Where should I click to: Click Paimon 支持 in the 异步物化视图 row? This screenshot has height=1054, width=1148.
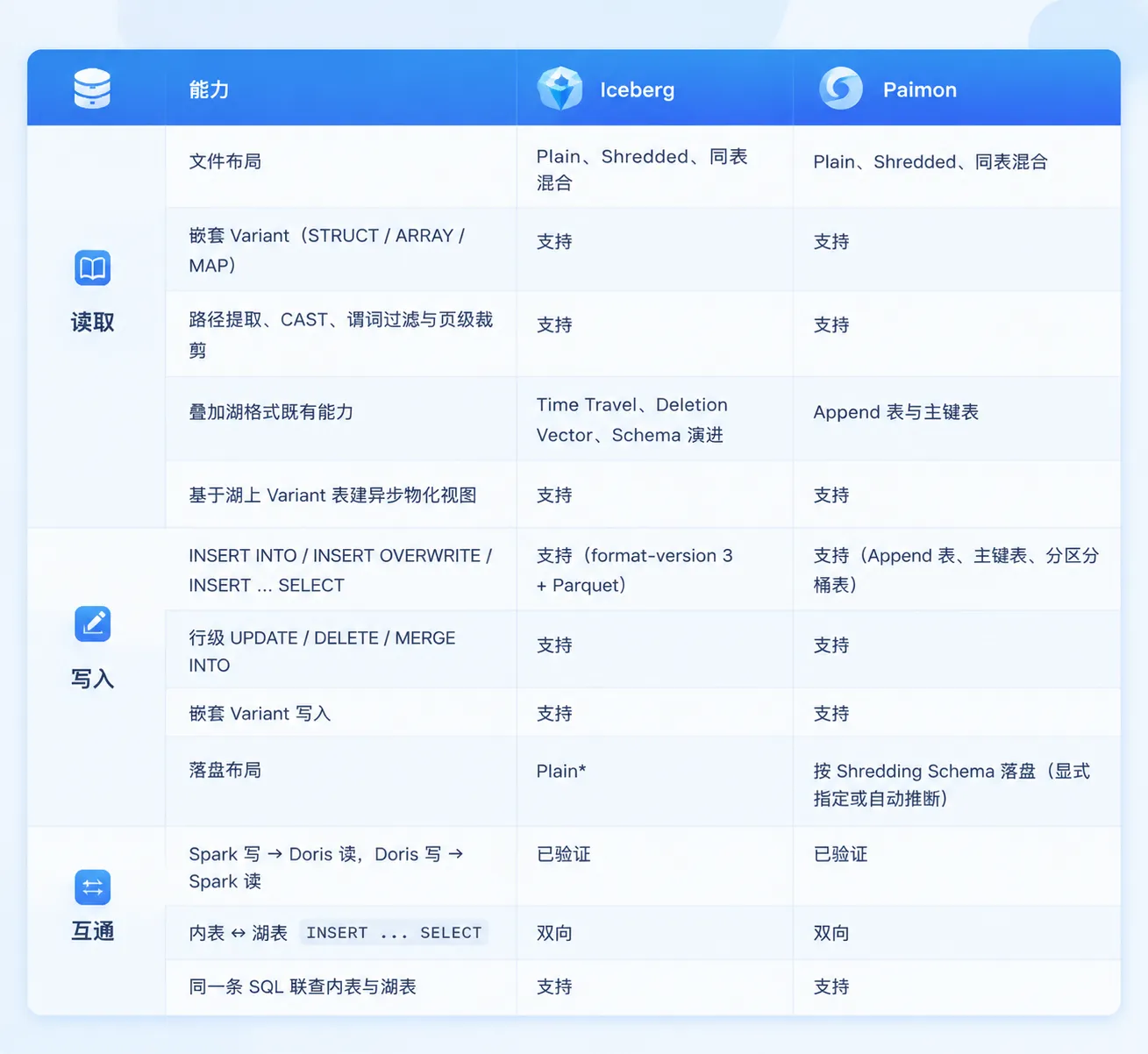[831, 495]
